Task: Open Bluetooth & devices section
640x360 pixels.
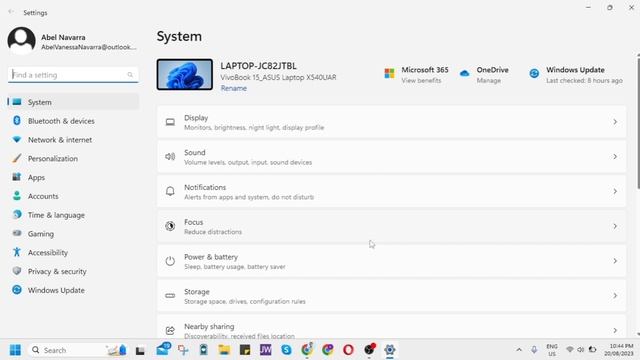Action: 73,121
